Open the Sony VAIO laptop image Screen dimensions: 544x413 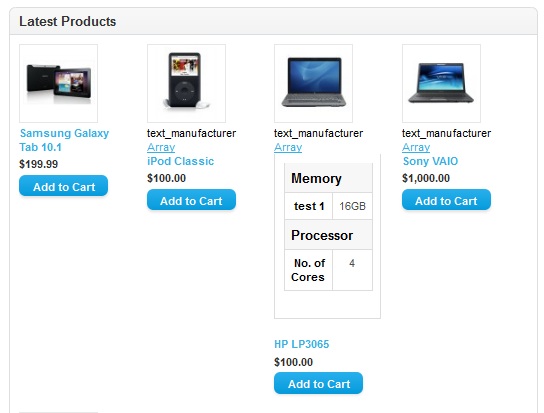[x=441, y=83]
